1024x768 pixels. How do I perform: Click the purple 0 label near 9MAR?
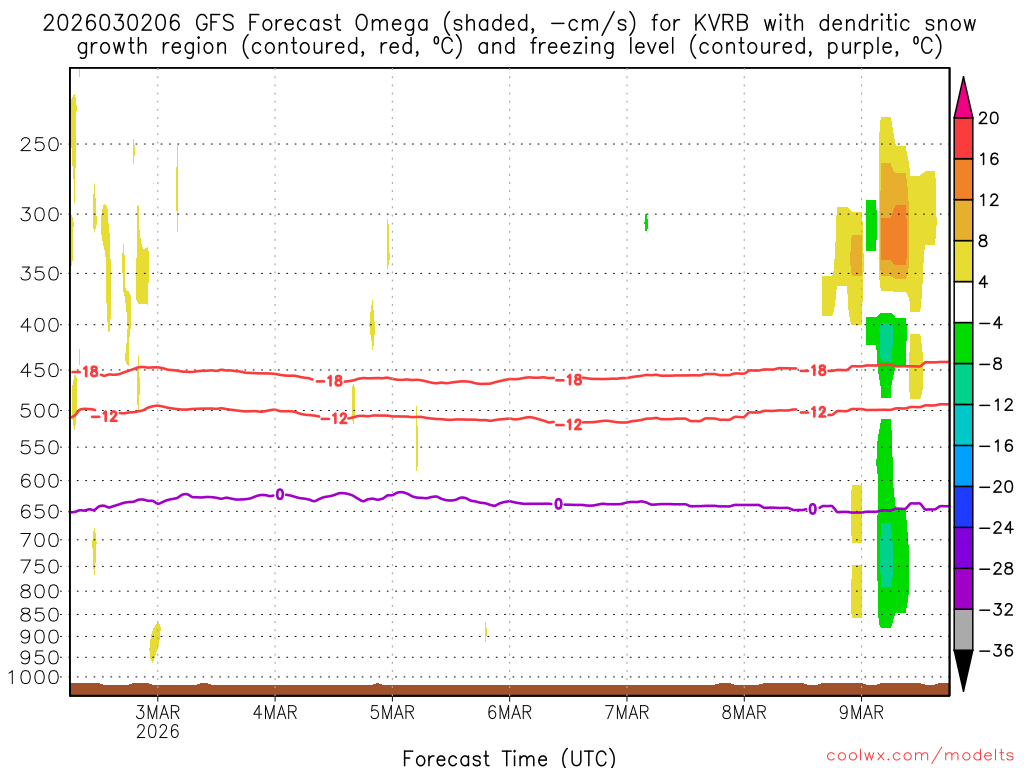(812, 509)
